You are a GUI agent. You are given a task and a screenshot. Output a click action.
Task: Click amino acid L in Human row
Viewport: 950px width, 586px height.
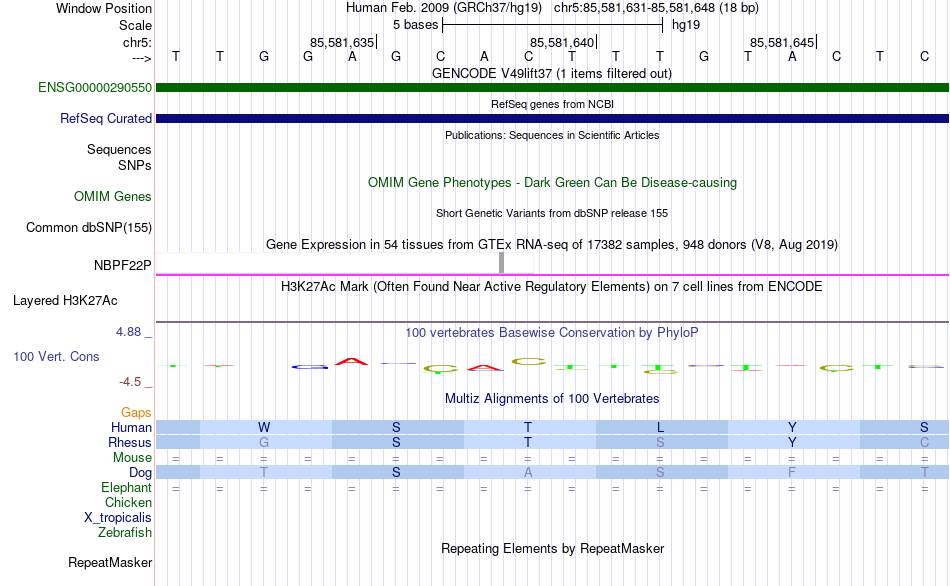tap(660, 427)
